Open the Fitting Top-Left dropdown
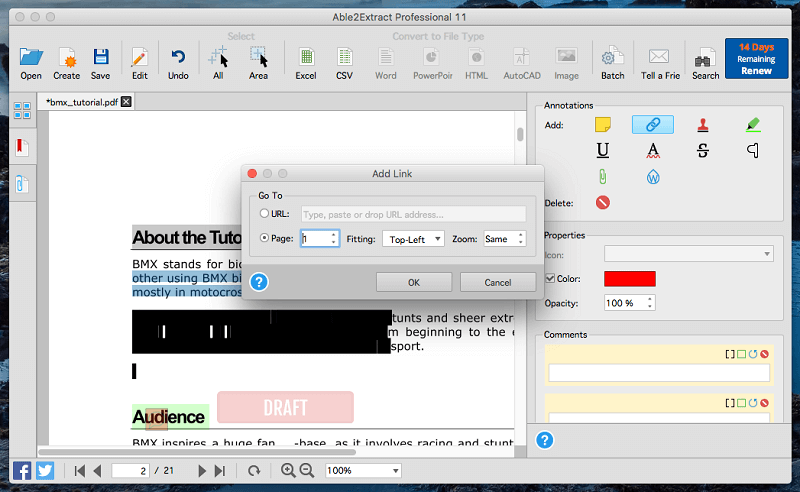This screenshot has height=492, width=800. pos(413,239)
